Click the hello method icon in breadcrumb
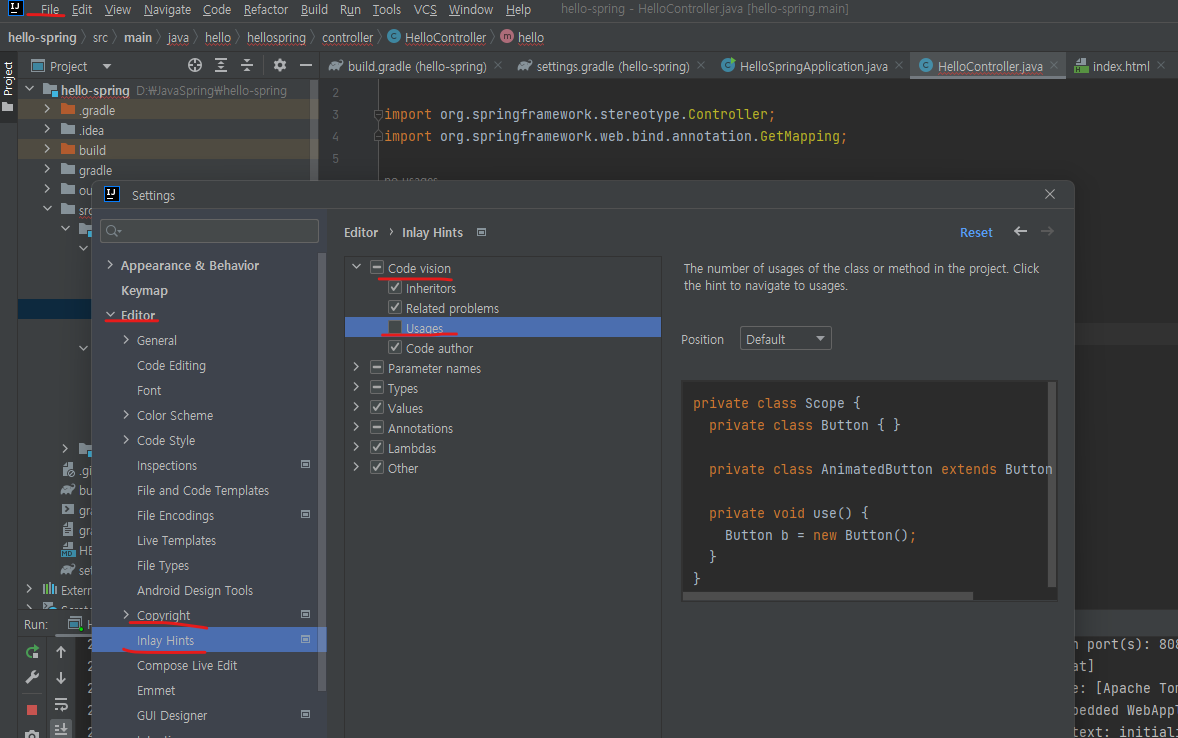1178x738 pixels. click(507, 36)
